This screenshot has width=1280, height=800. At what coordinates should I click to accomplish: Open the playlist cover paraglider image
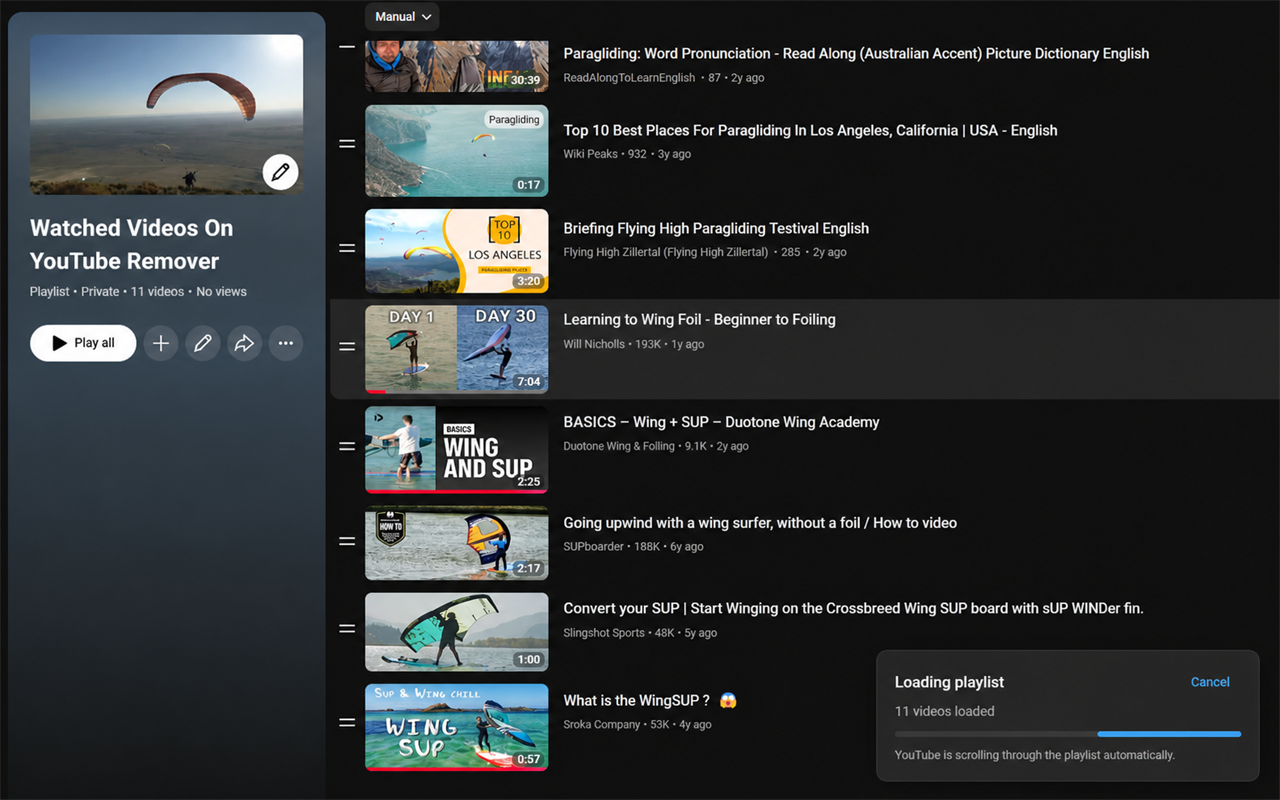coord(166,114)
